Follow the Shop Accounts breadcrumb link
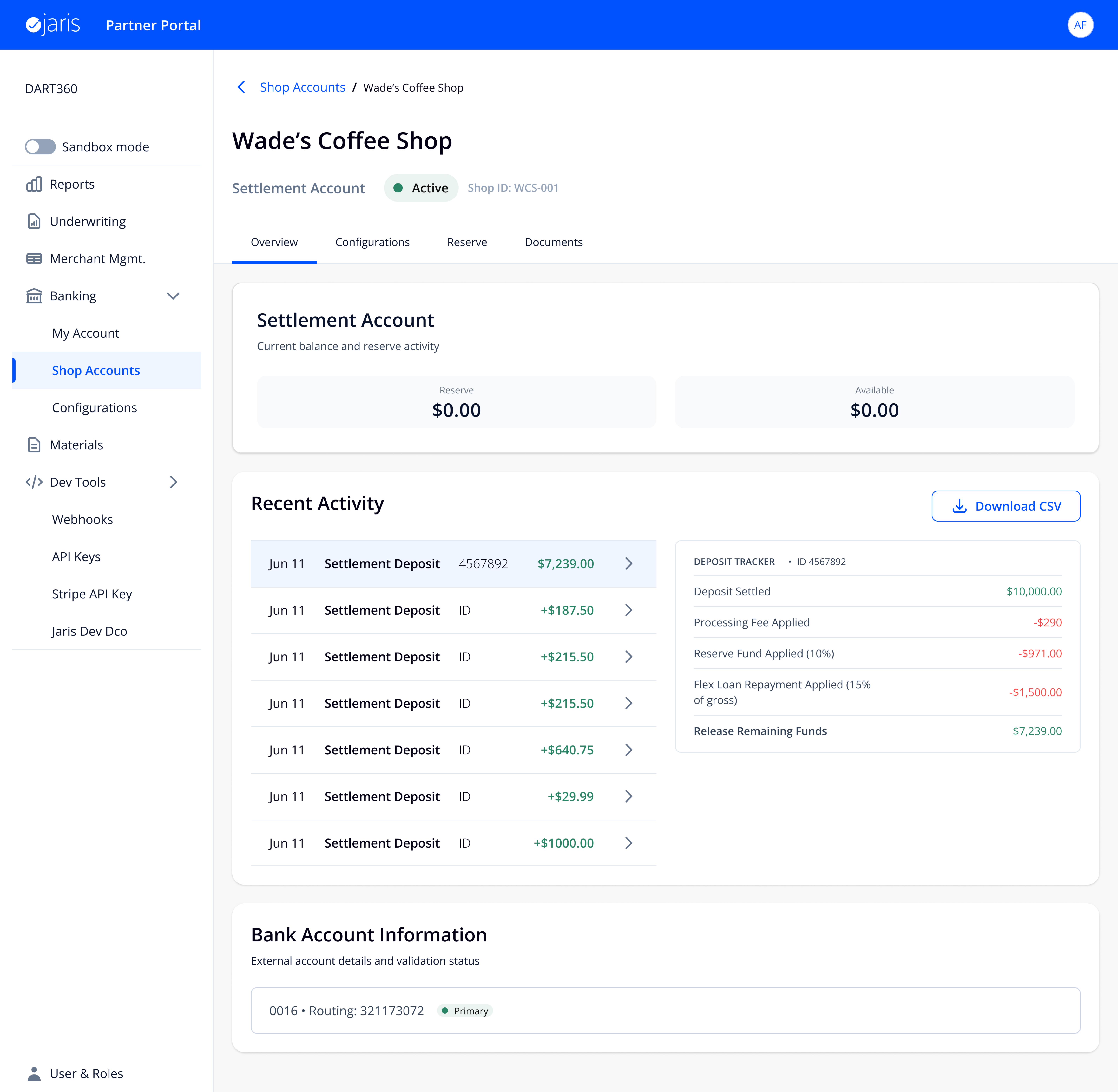 302,87
